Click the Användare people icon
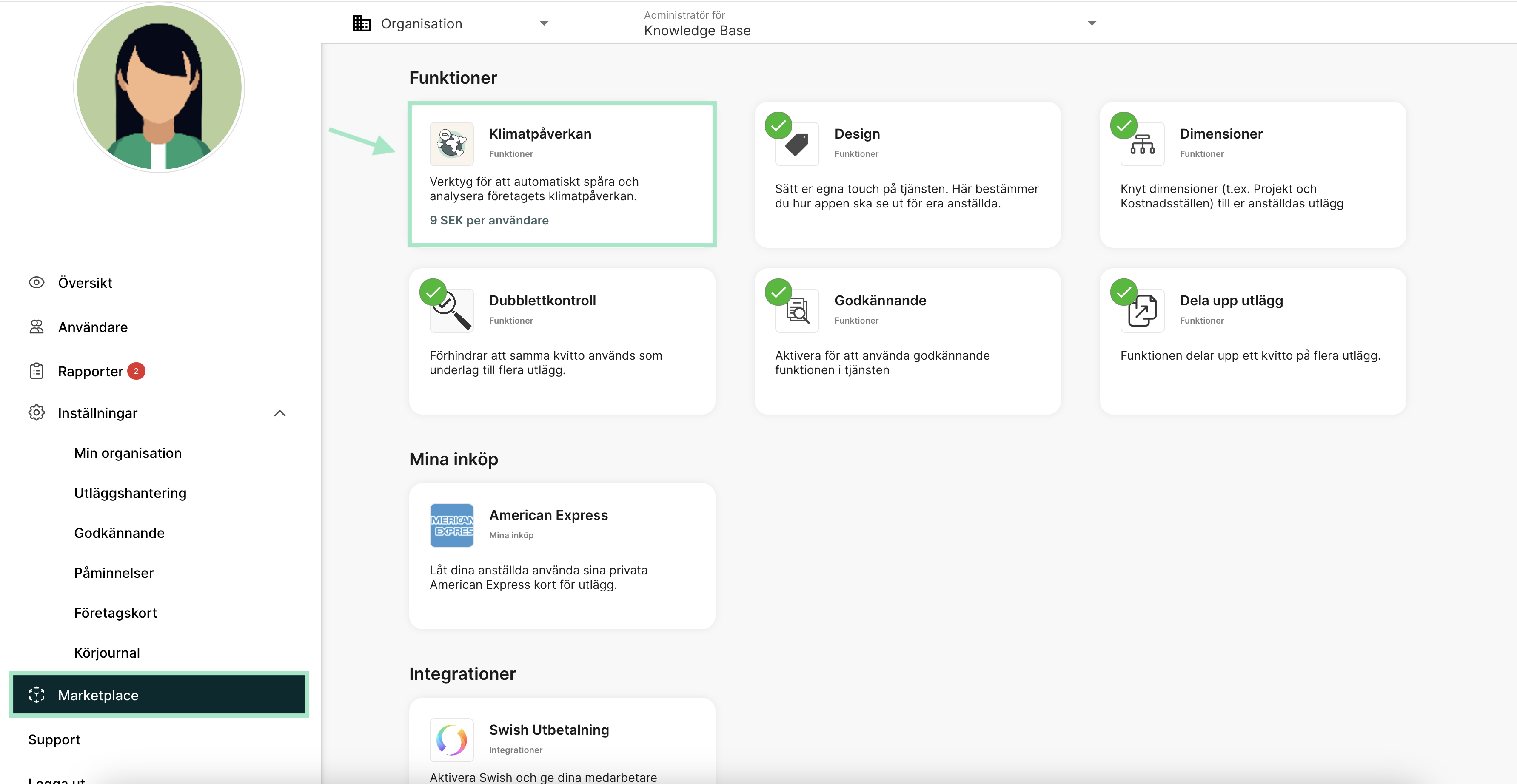1517x784 pixels. coord(37,327)
